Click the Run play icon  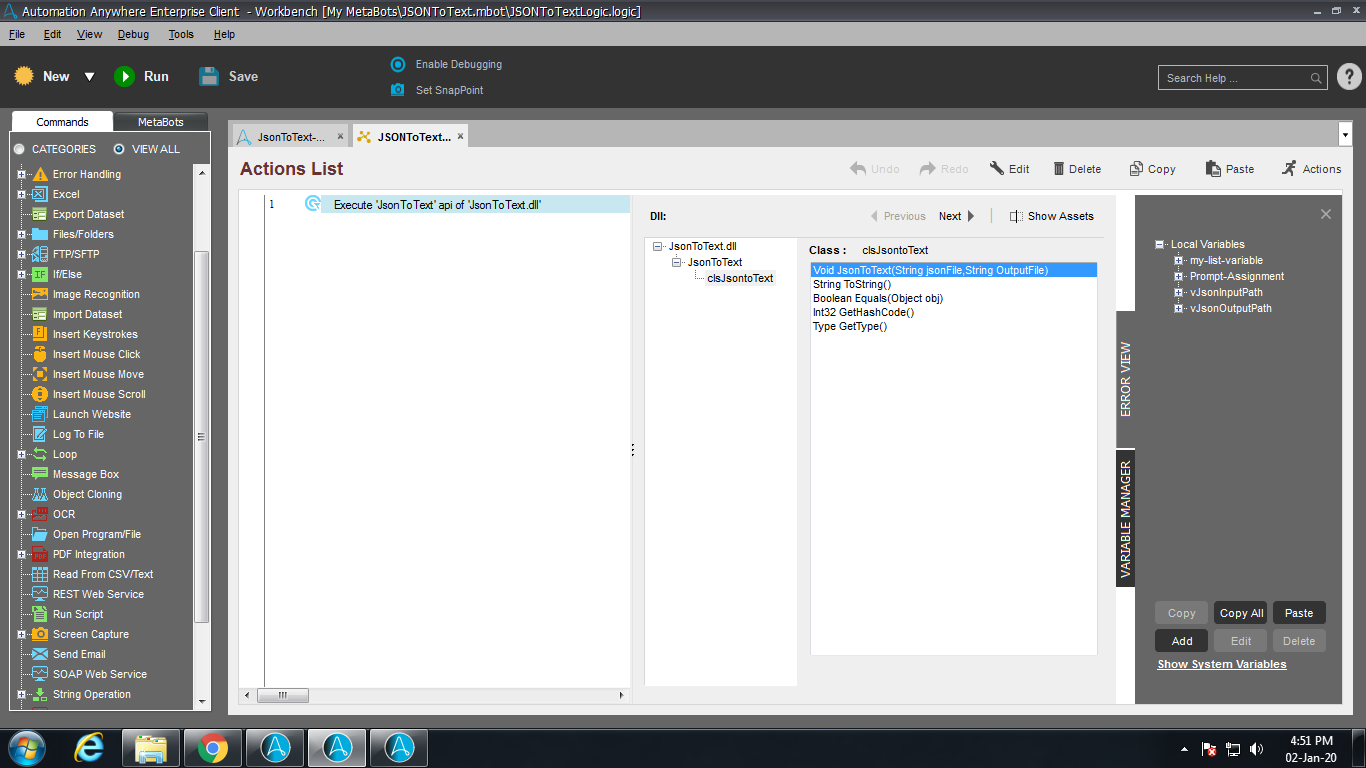[x=124, y=76]
